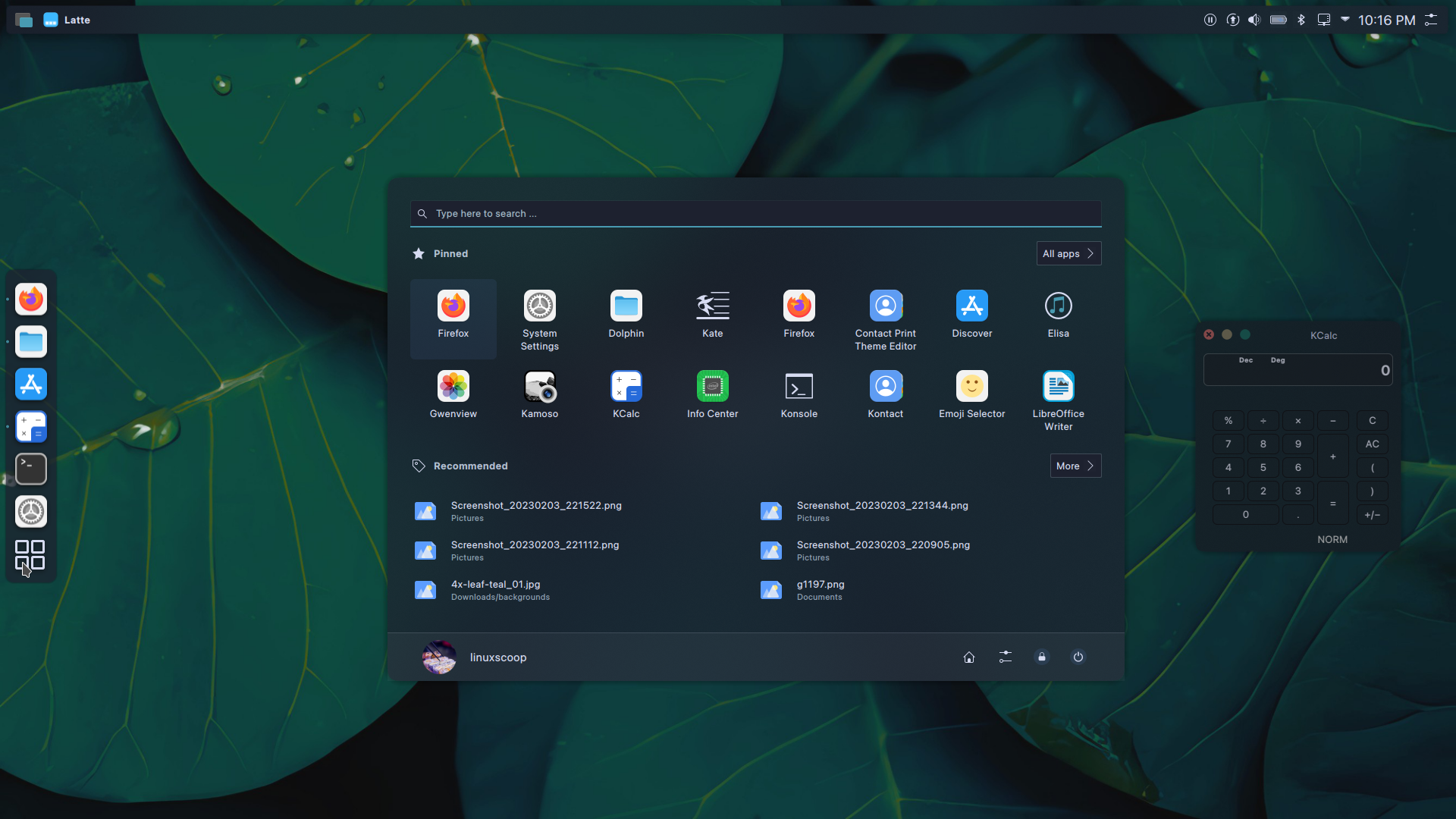Image resolution: width=1456 pixels, height=819 pixels.
Task: Click power icon in launcher footer
Action: coord(1078,657)
